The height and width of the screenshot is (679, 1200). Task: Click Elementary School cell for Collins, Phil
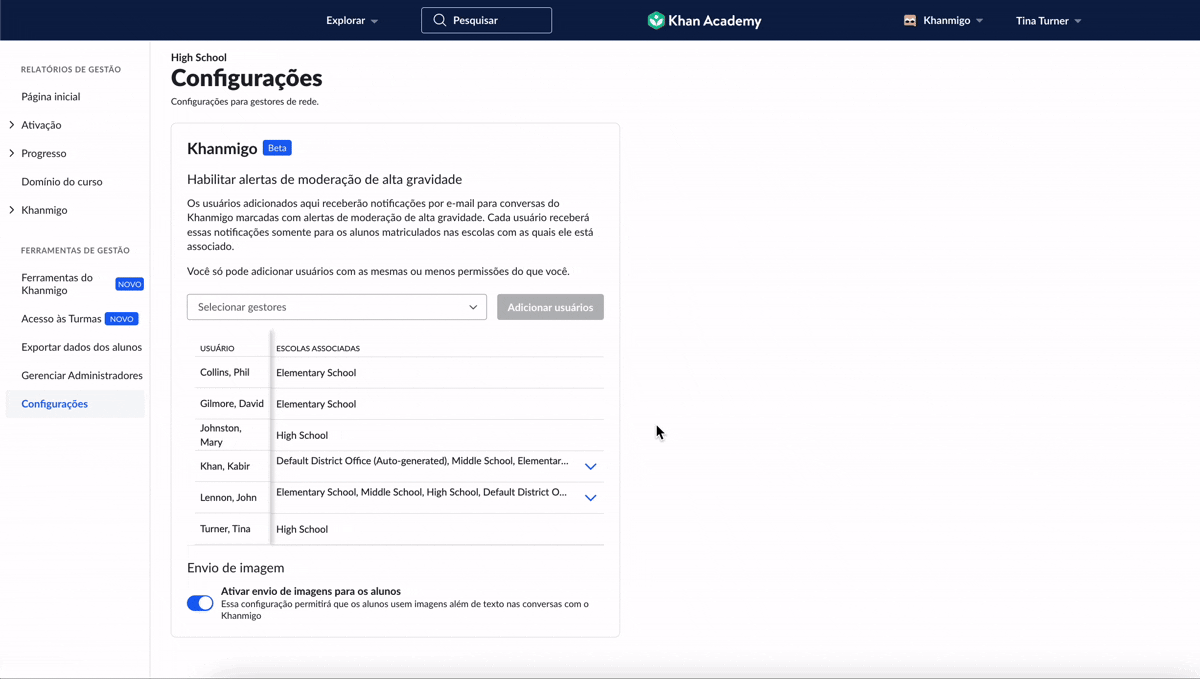[316, 372]
